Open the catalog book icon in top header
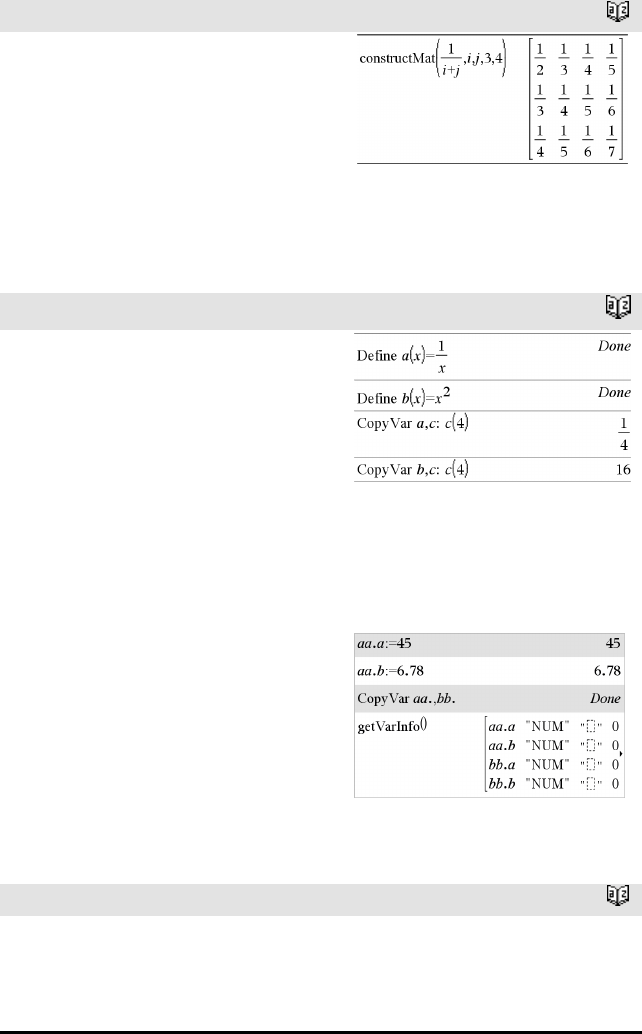This screenshot has height=1034, width=642. pyautogui.click(x=618, y=12)
